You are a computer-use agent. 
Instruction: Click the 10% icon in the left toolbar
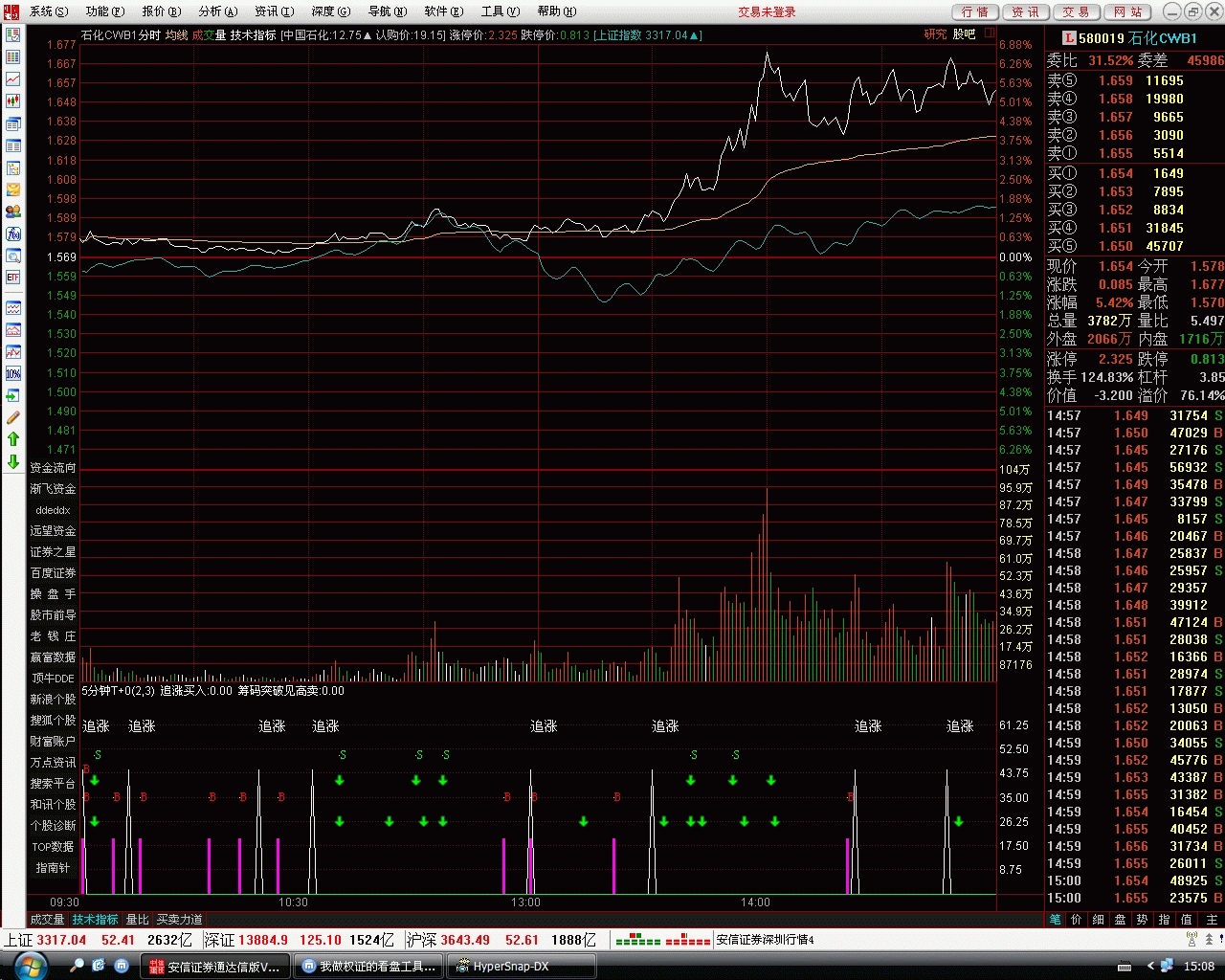[x=13, y=373]
